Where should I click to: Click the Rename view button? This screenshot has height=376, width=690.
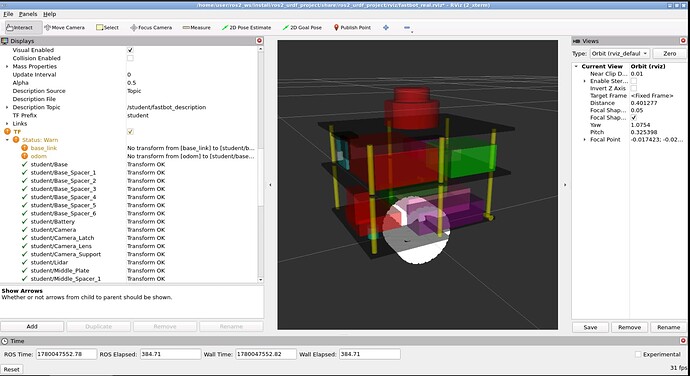click(668, 327)
